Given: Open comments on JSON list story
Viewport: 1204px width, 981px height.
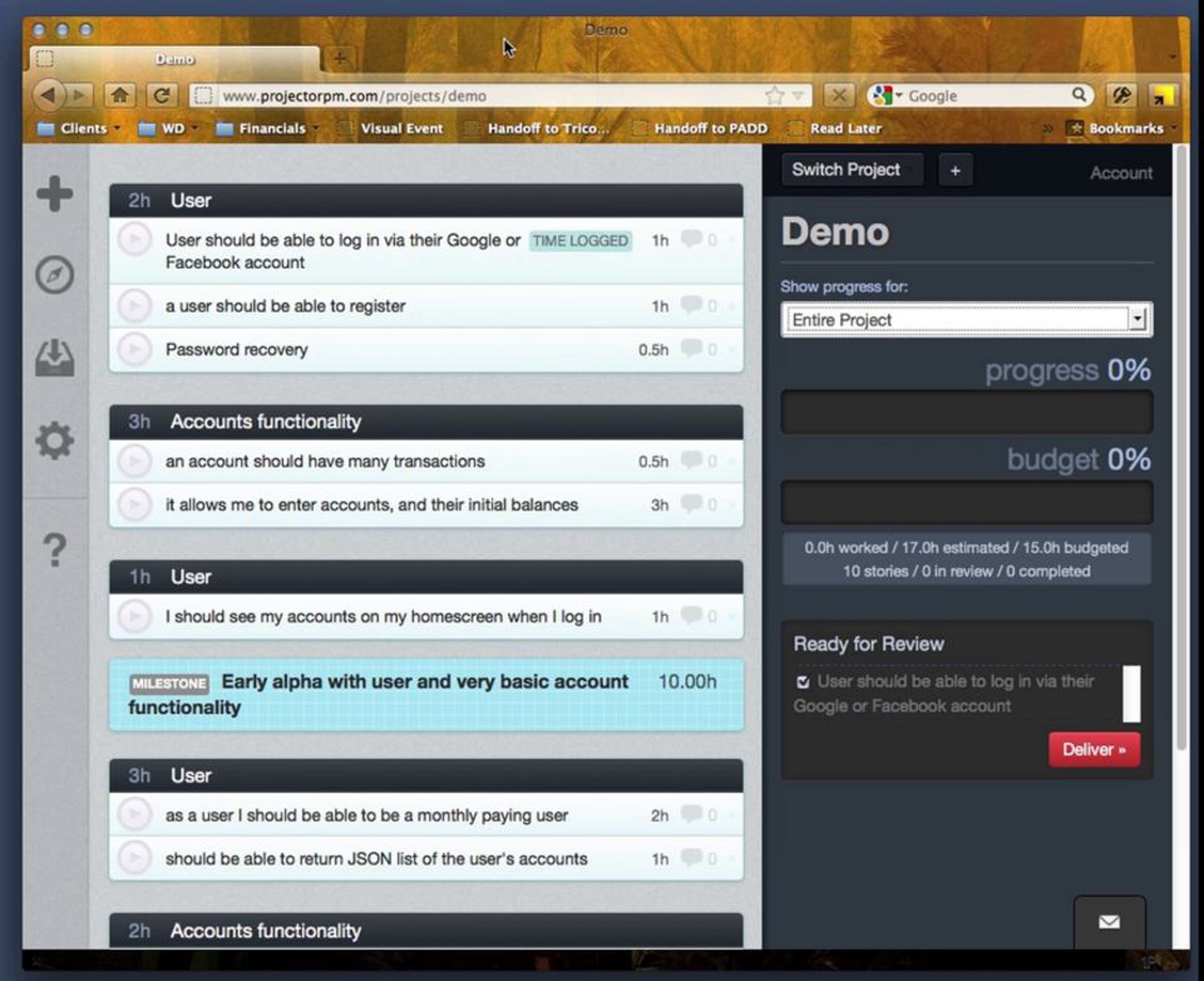Looking at the screenshot, I should point(698,858).
